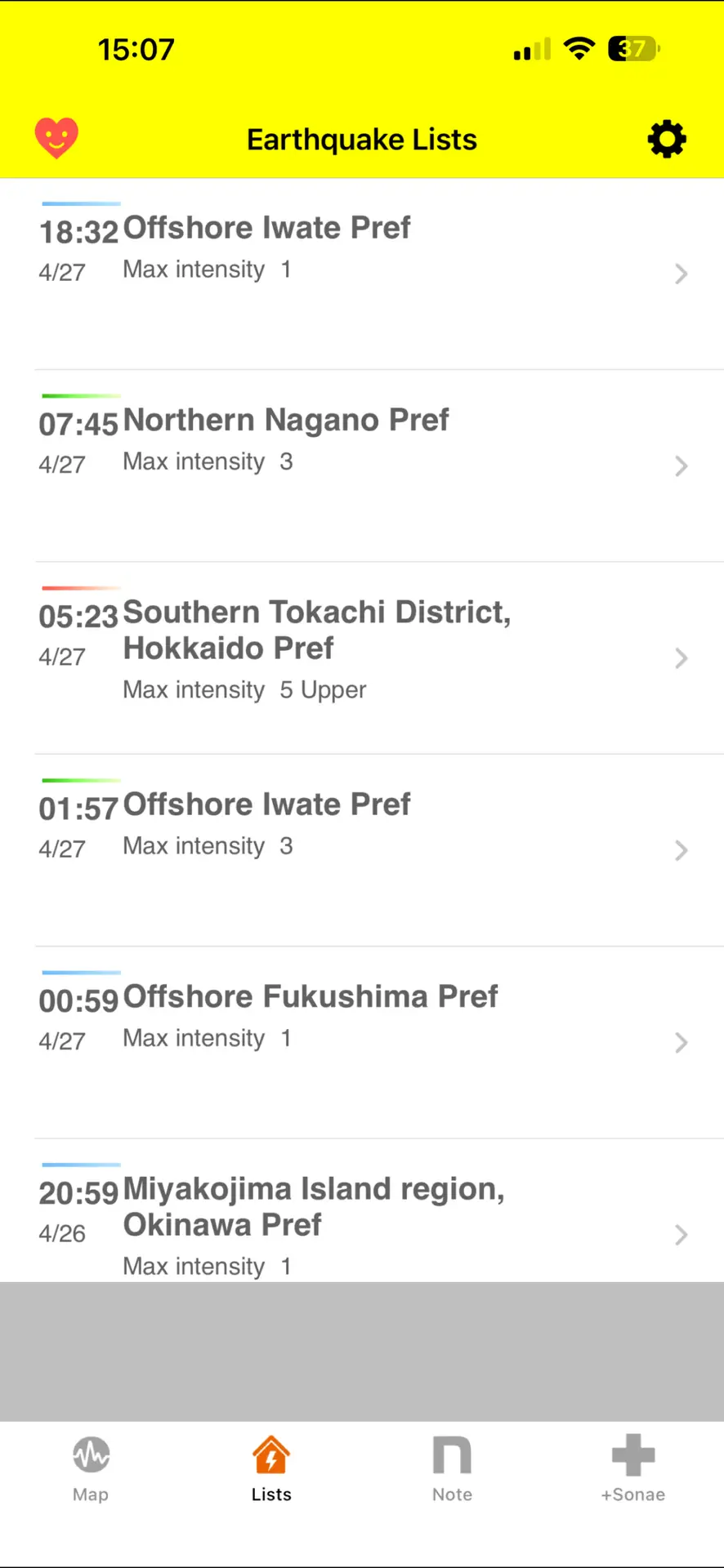724x1568 pixels.
Task: Tap the battery indicator in status bar
Action: (x=633, y=49)
